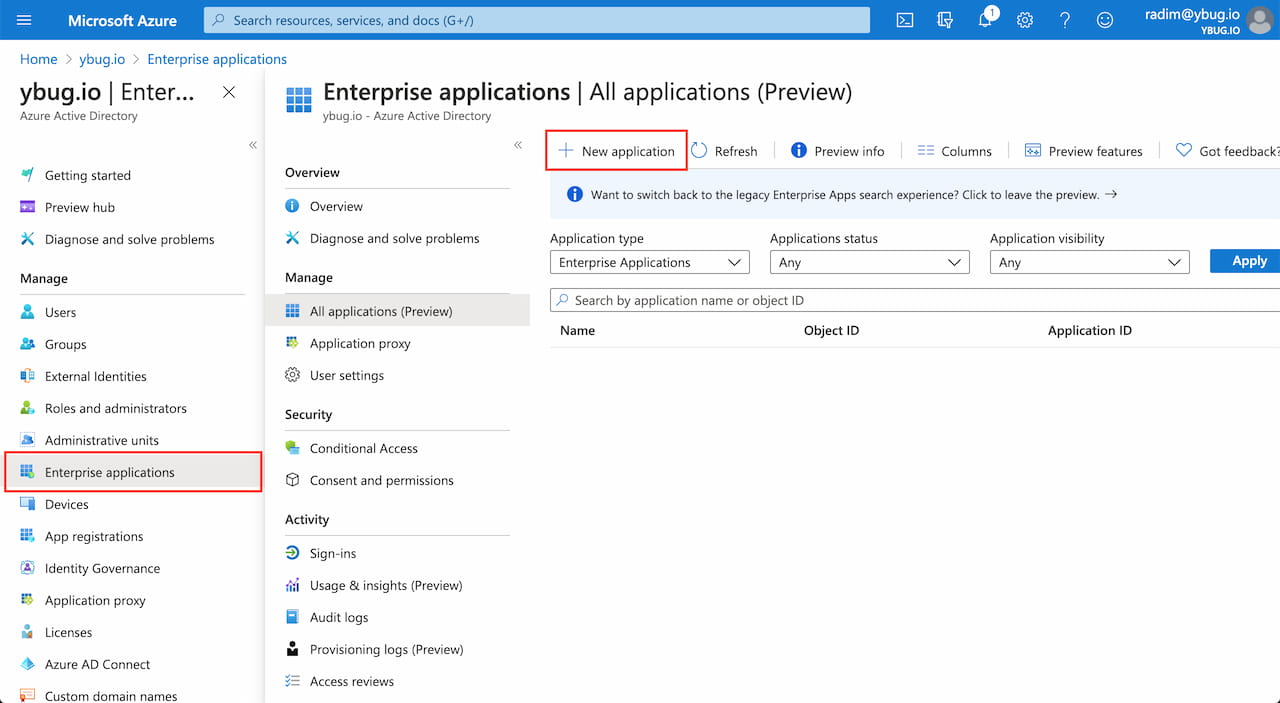
Task: Open the Columns chooser
Action: pos(954,151)
